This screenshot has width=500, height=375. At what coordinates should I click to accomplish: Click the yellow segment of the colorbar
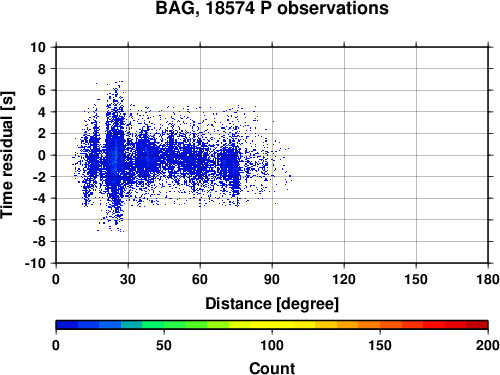272,325
